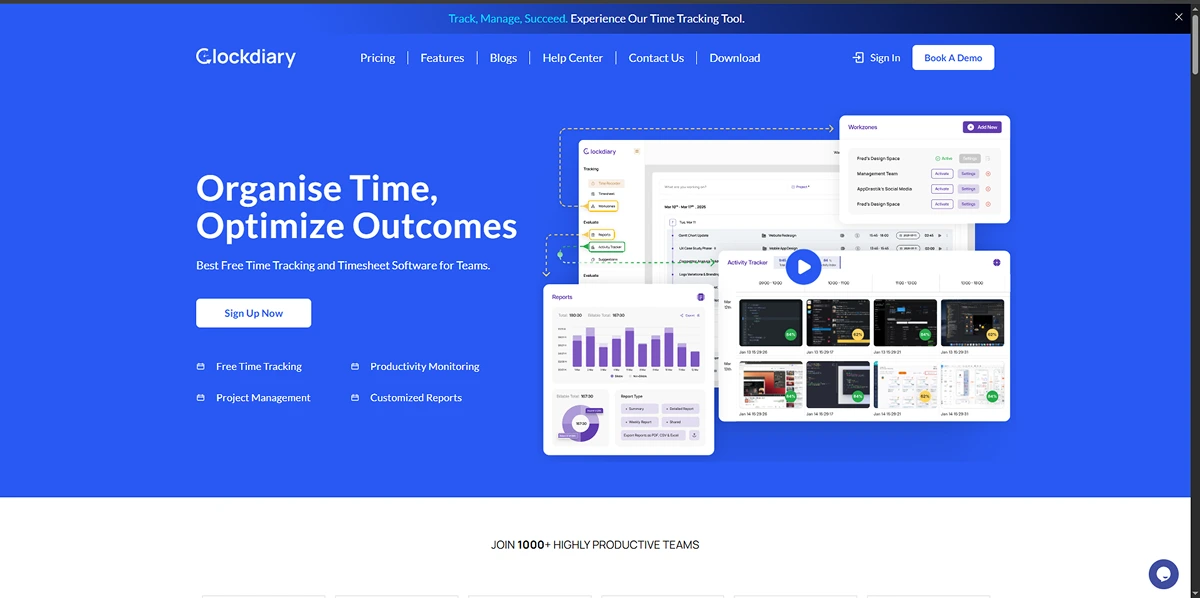Click the 'Customized Reports' feature text

click(x=416, y=398)
